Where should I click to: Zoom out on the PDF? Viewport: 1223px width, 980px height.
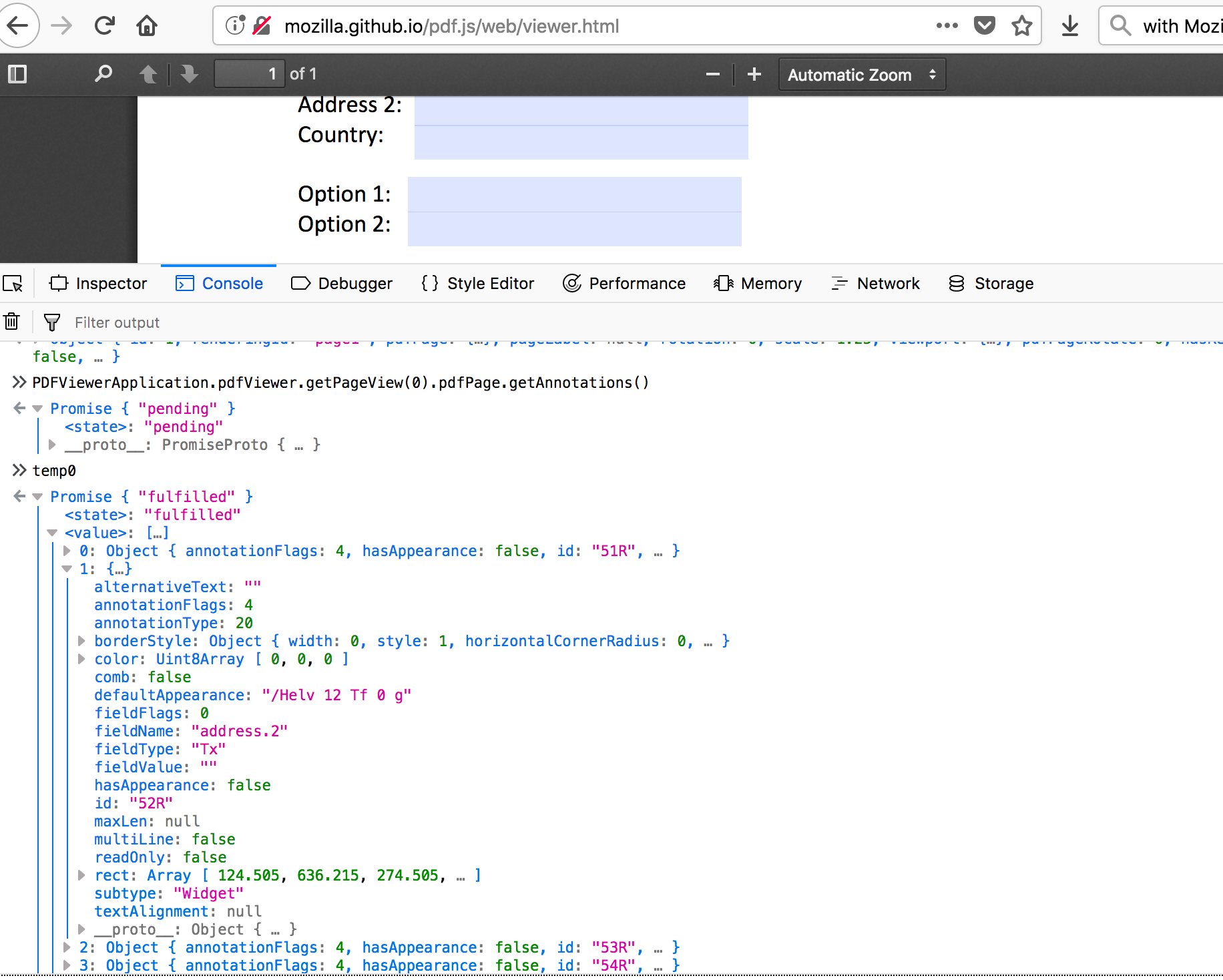[712, 74]
